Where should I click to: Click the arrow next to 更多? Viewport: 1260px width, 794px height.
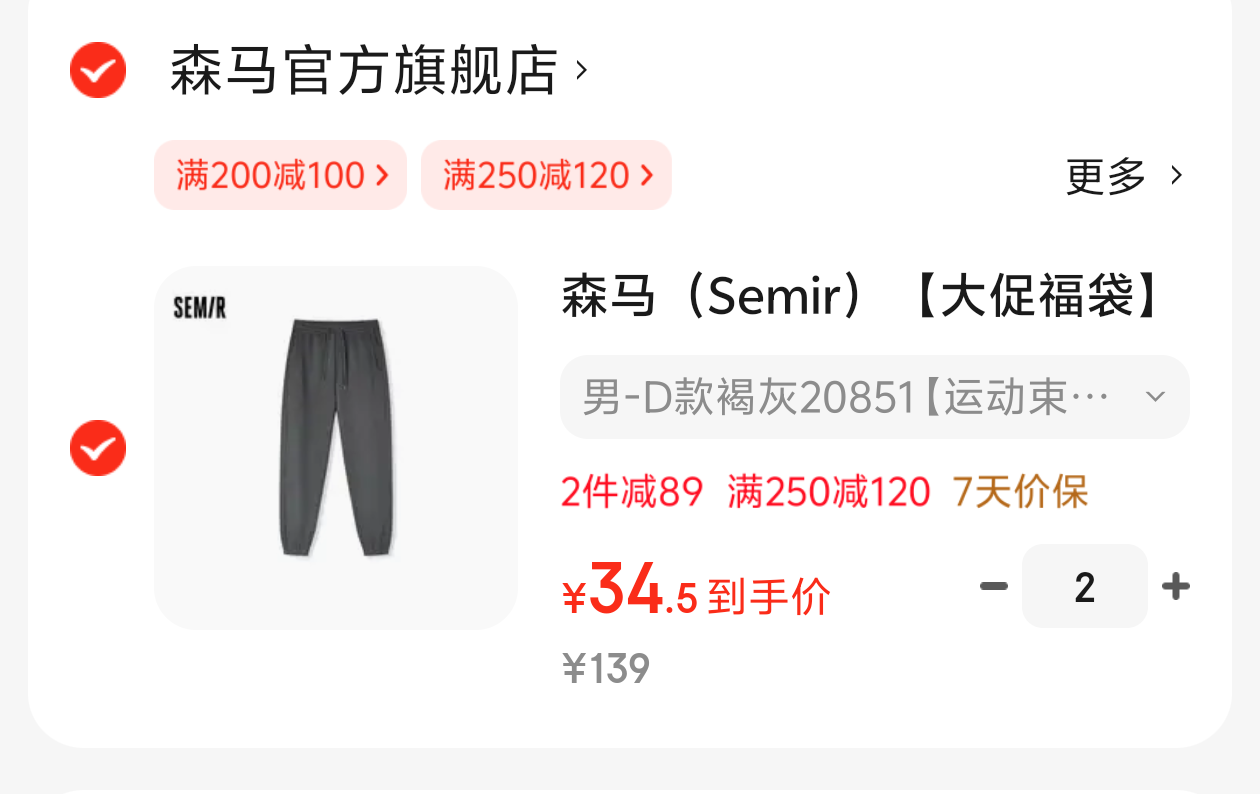(1176, 176)
